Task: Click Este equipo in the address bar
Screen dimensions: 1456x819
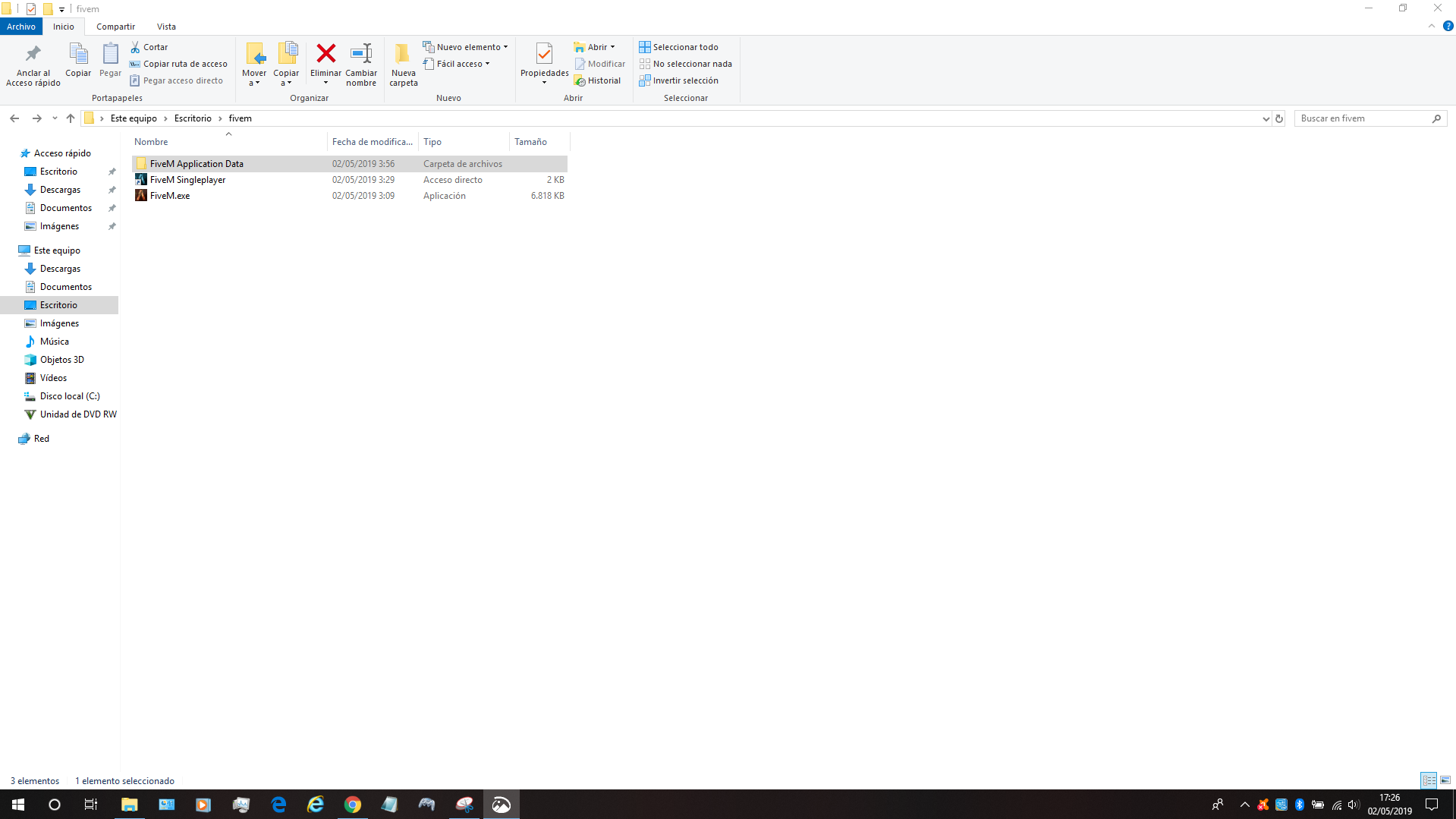Action: point(134,118)
